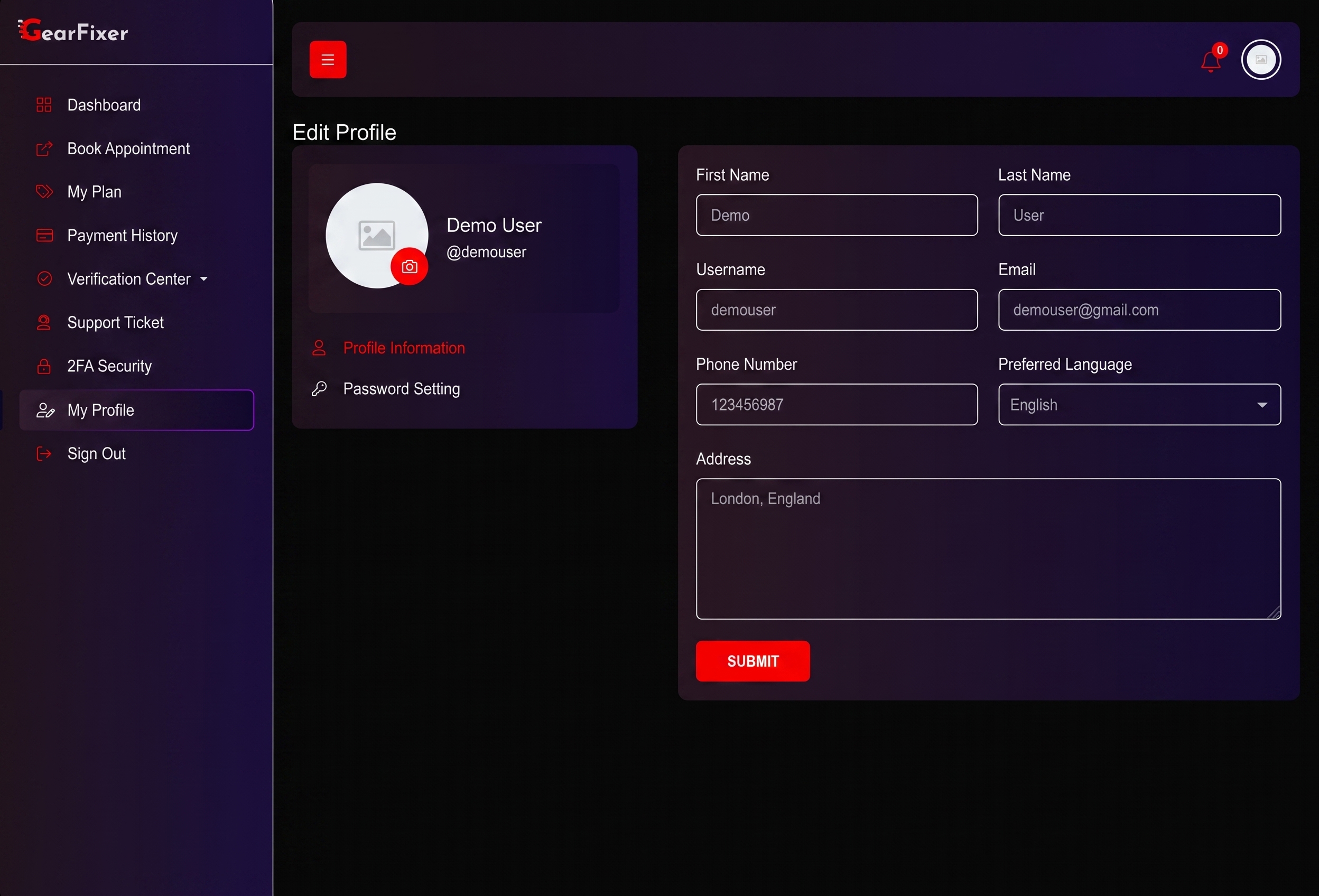The image size is (1319, 896).
Task: Click the SUBMIT button
Action: coord(753,661)
